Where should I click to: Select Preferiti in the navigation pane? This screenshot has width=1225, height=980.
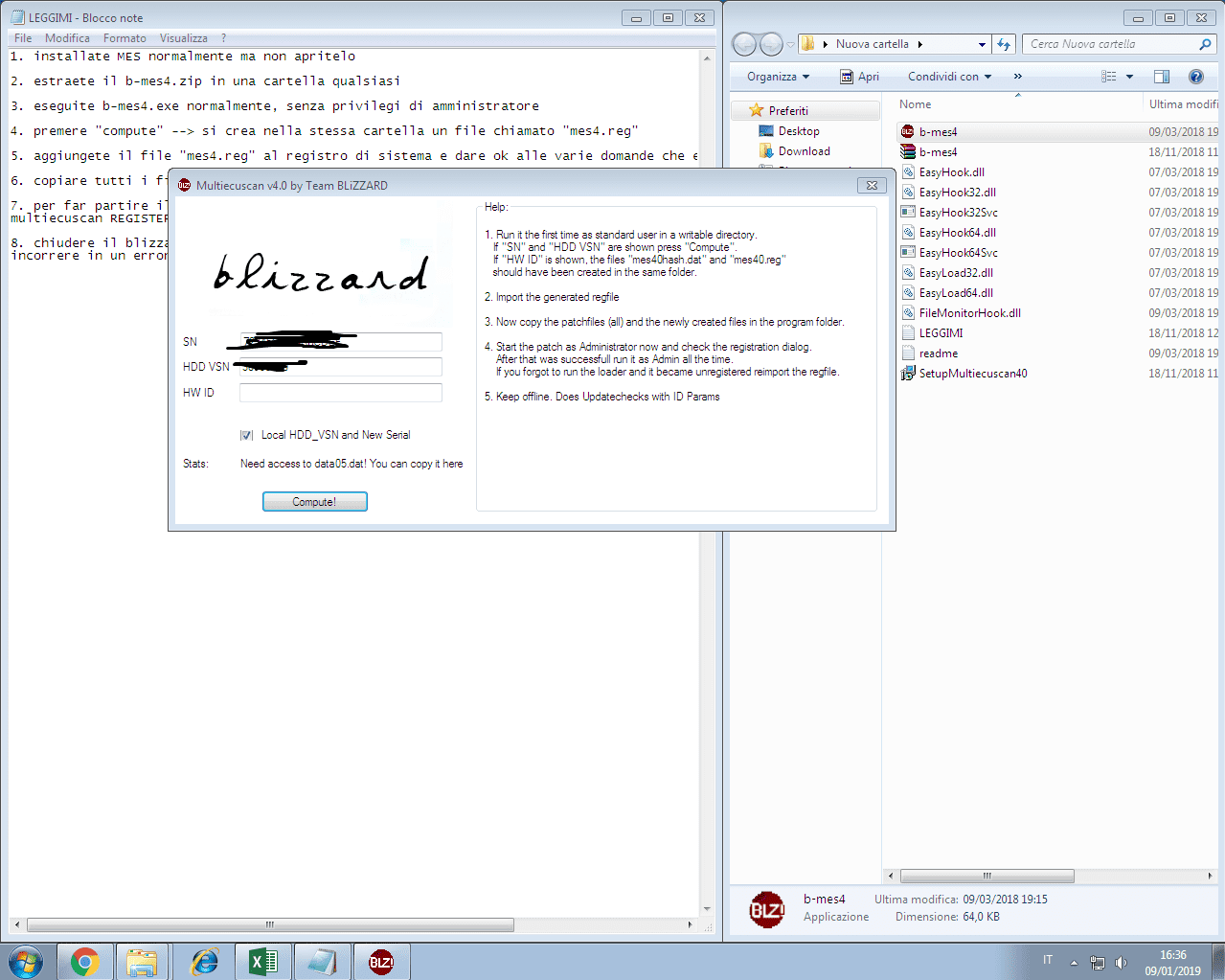tap(788, 110)
